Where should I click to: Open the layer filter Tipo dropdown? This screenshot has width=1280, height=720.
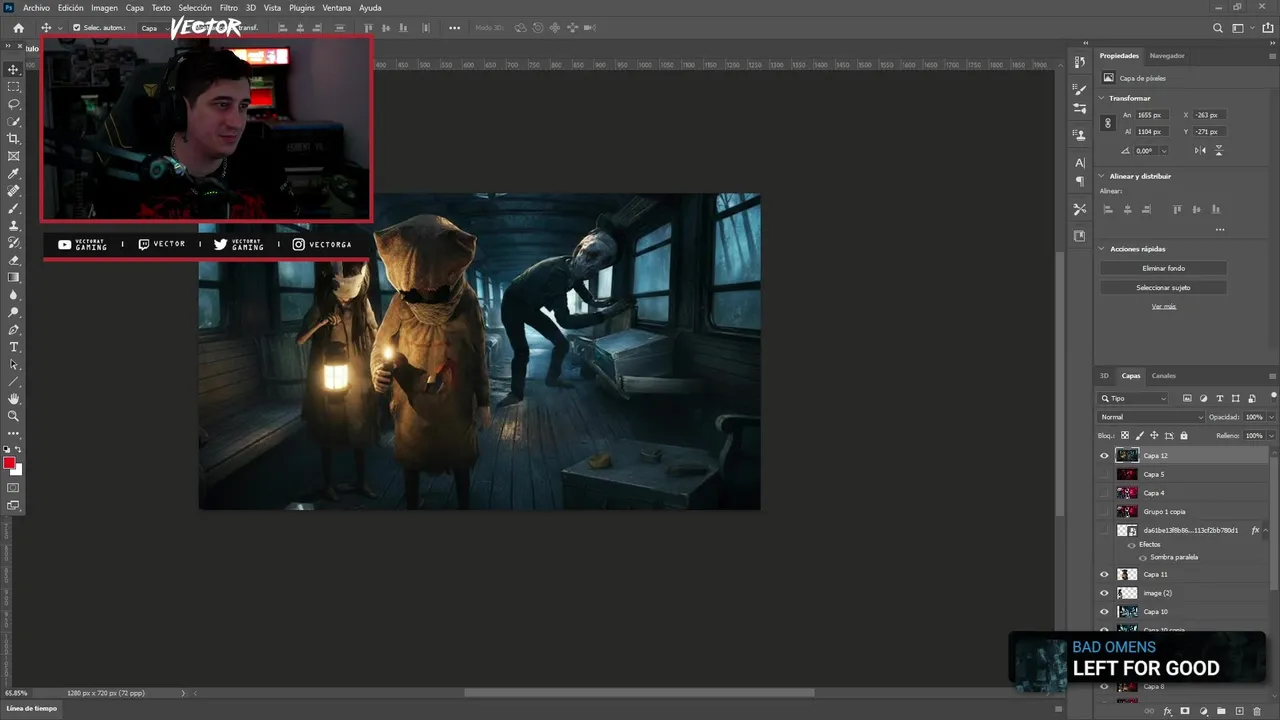[x=1133, y=398]
